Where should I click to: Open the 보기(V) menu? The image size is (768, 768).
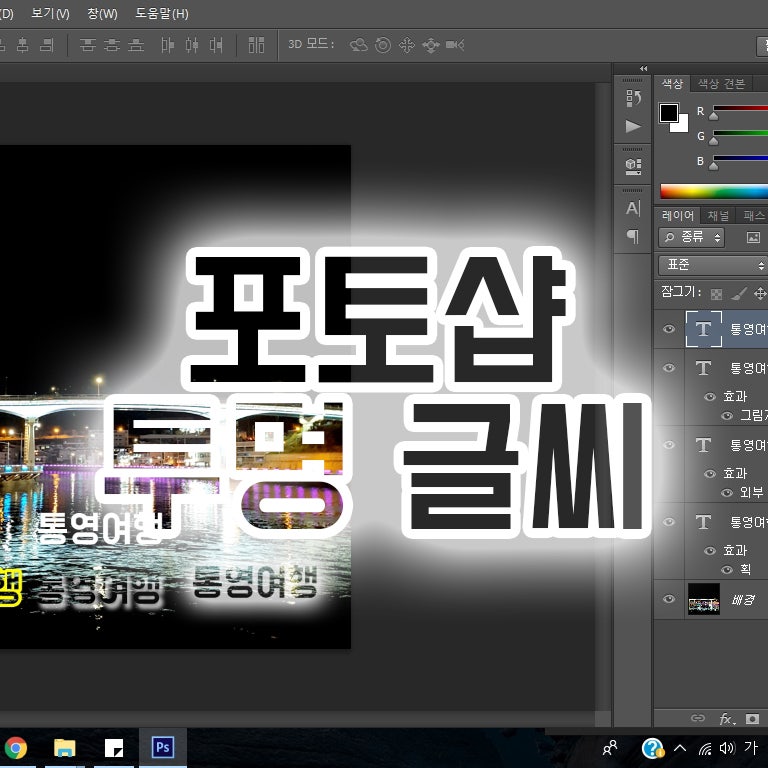[50, 14]
